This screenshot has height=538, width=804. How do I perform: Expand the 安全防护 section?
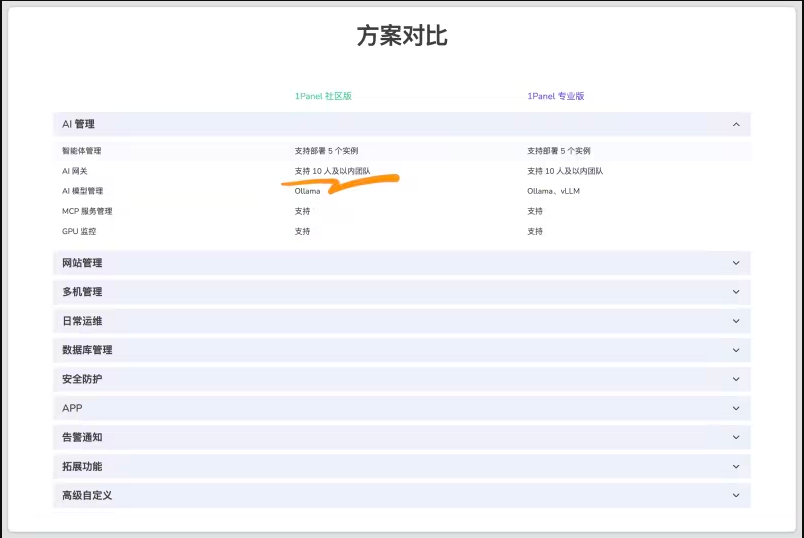(401, 379)
